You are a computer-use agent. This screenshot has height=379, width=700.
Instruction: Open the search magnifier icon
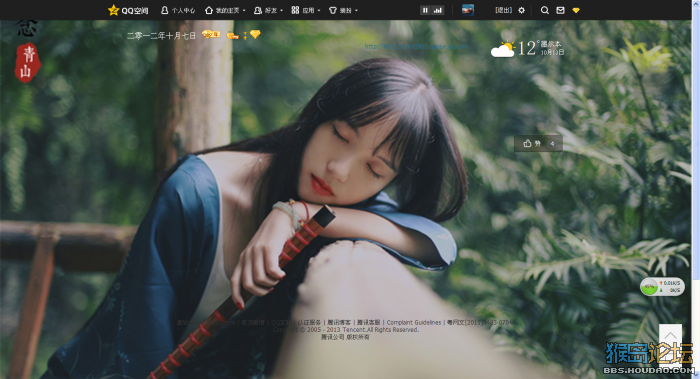545,10
